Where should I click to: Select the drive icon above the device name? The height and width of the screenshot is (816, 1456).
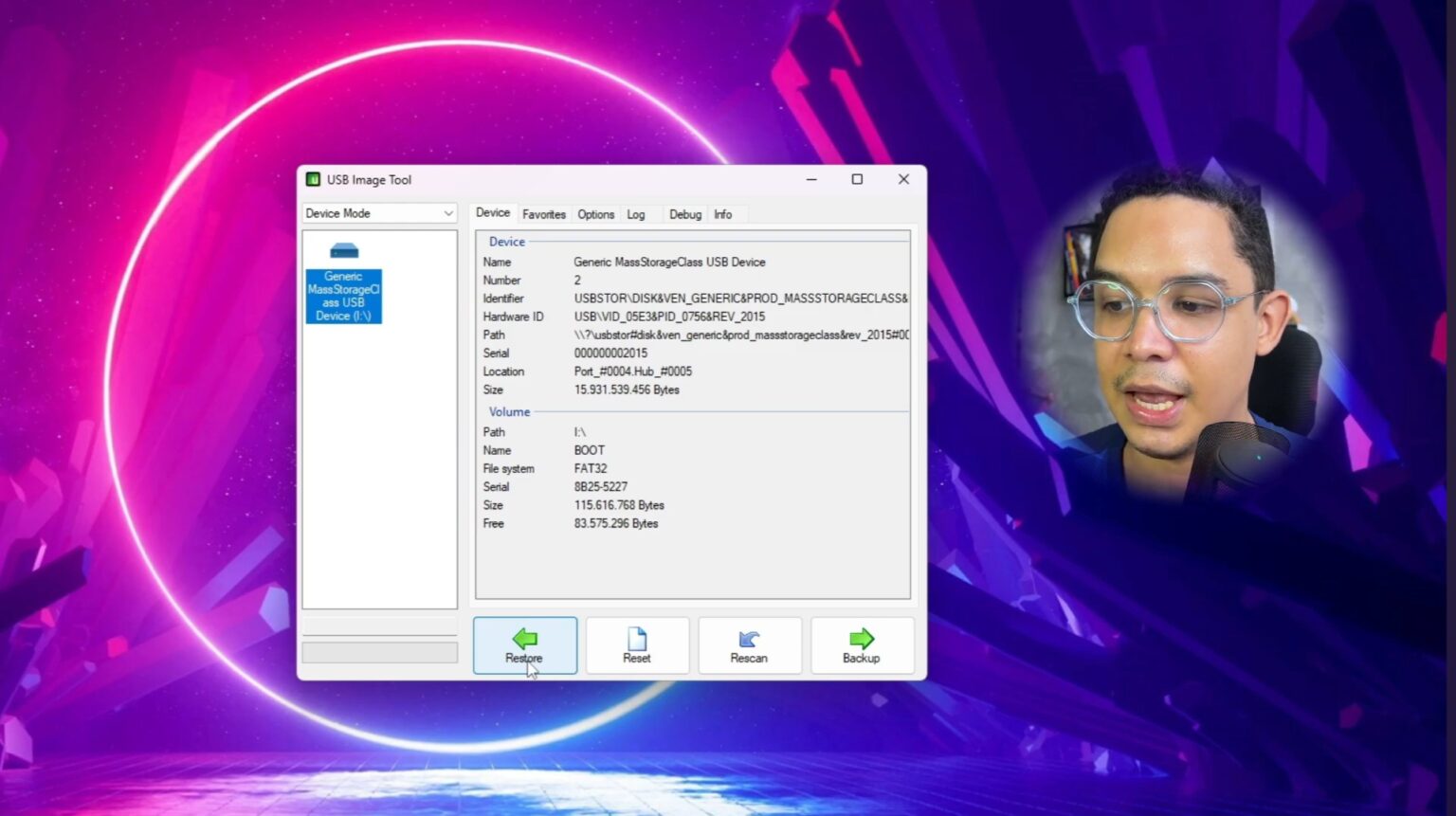[x=343, y=250]
